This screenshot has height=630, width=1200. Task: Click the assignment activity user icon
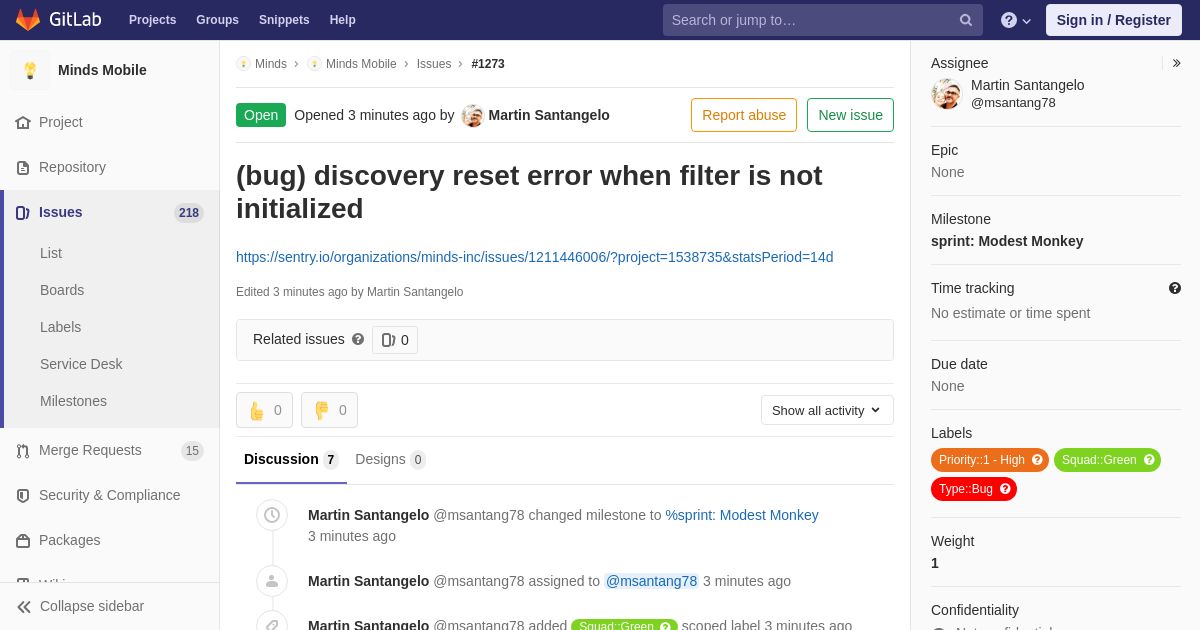[x=272, y=581]
